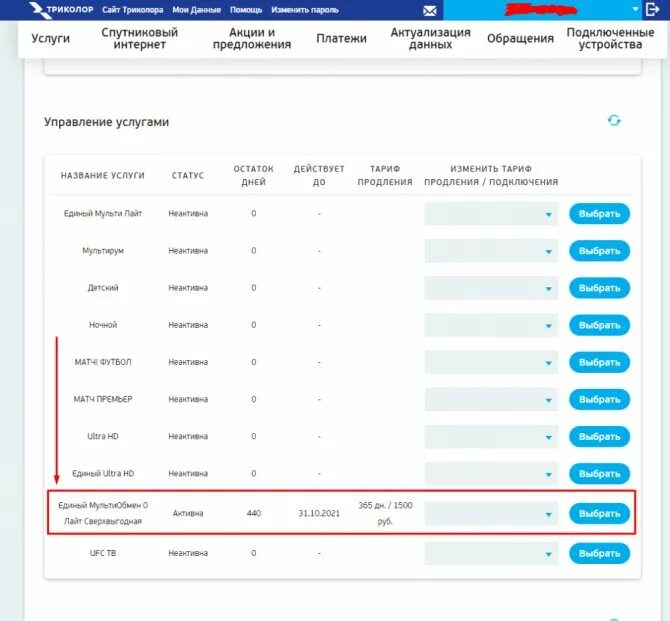Viewport: 670px width, 621px height.
Task: Open tariff dropdown for Единый Мульти Лайт
Action: tap(491, 214)
